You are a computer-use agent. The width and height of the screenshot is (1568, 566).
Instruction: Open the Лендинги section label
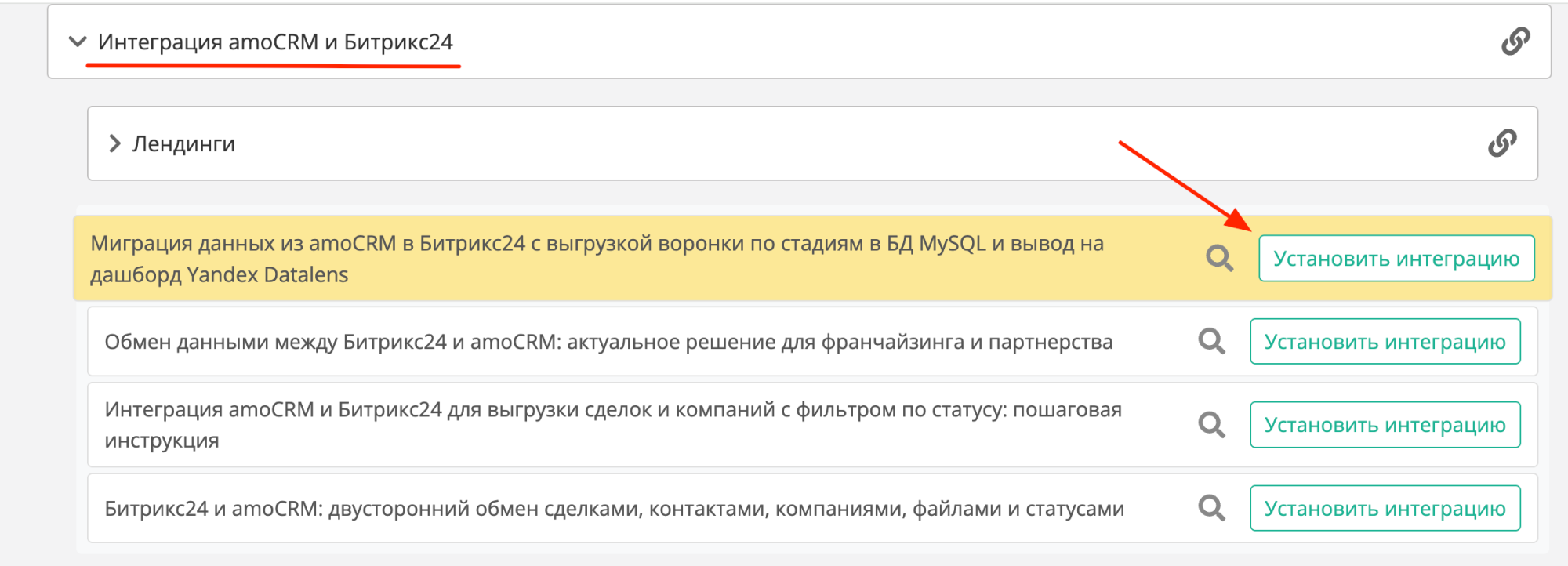(x=183, y=144)
